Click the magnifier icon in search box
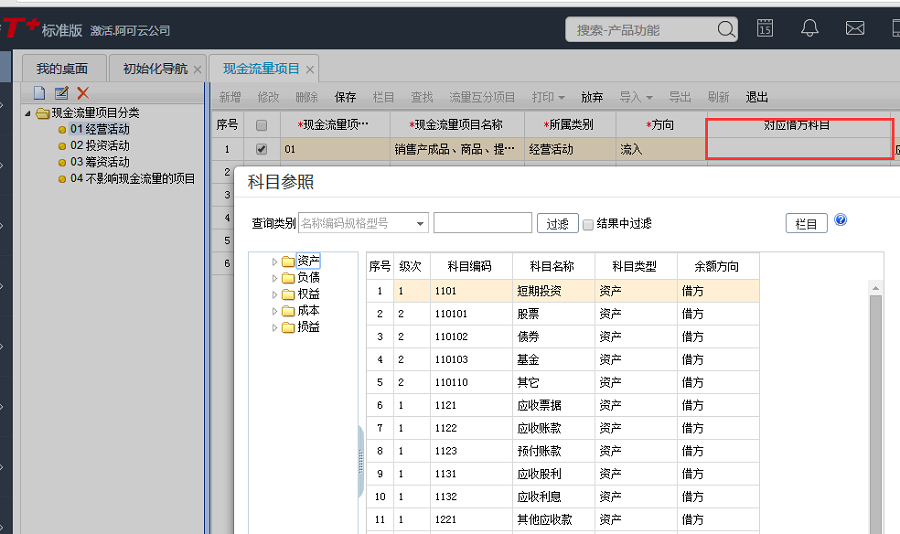This screenshot has height=534, width=900. (725, 30)
